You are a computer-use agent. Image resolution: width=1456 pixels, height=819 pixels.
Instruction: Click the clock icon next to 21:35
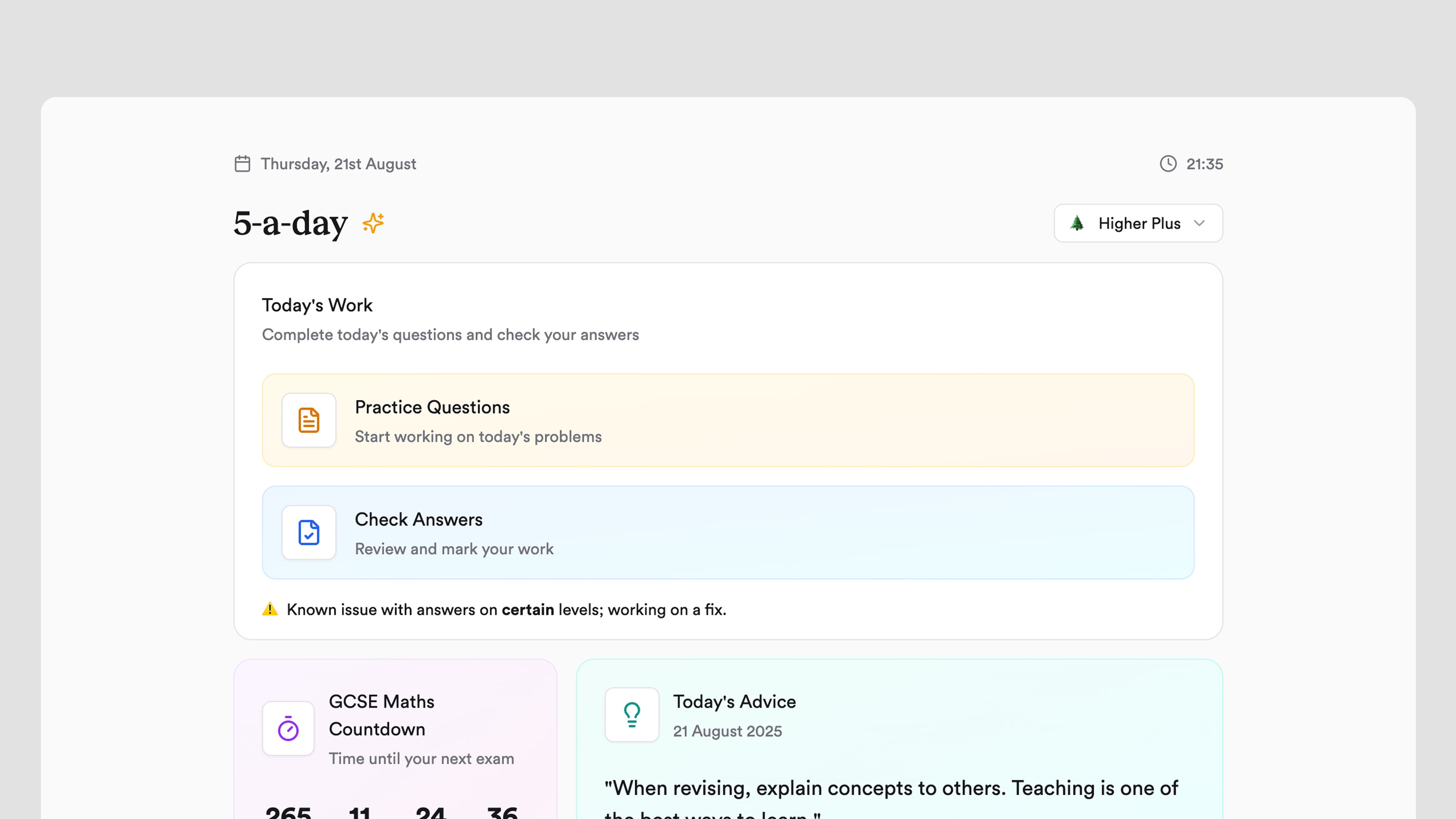[x=1168, y=164]
